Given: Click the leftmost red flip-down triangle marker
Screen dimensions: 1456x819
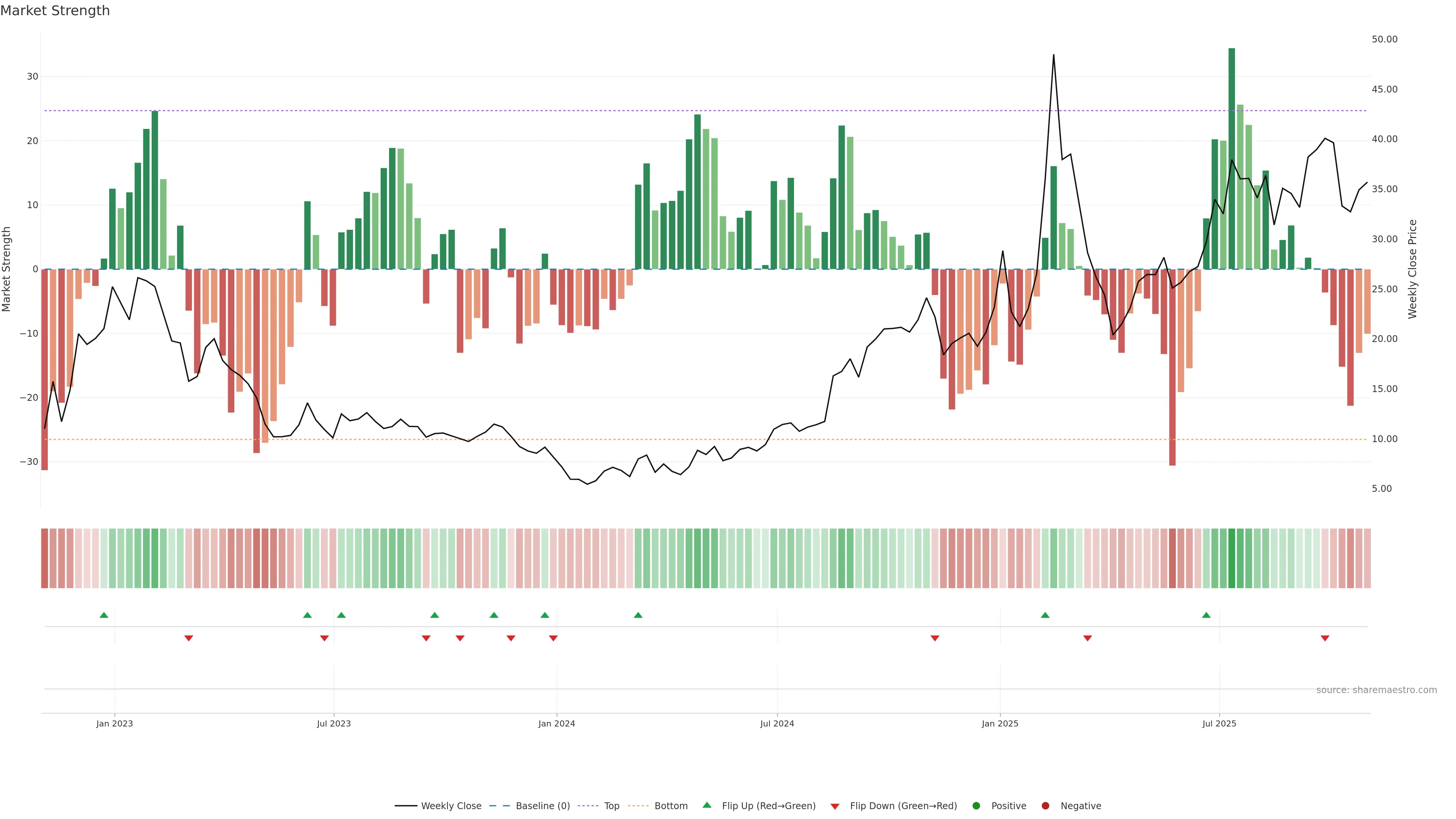Looking at the screenshot, I should tap(189, 638).
